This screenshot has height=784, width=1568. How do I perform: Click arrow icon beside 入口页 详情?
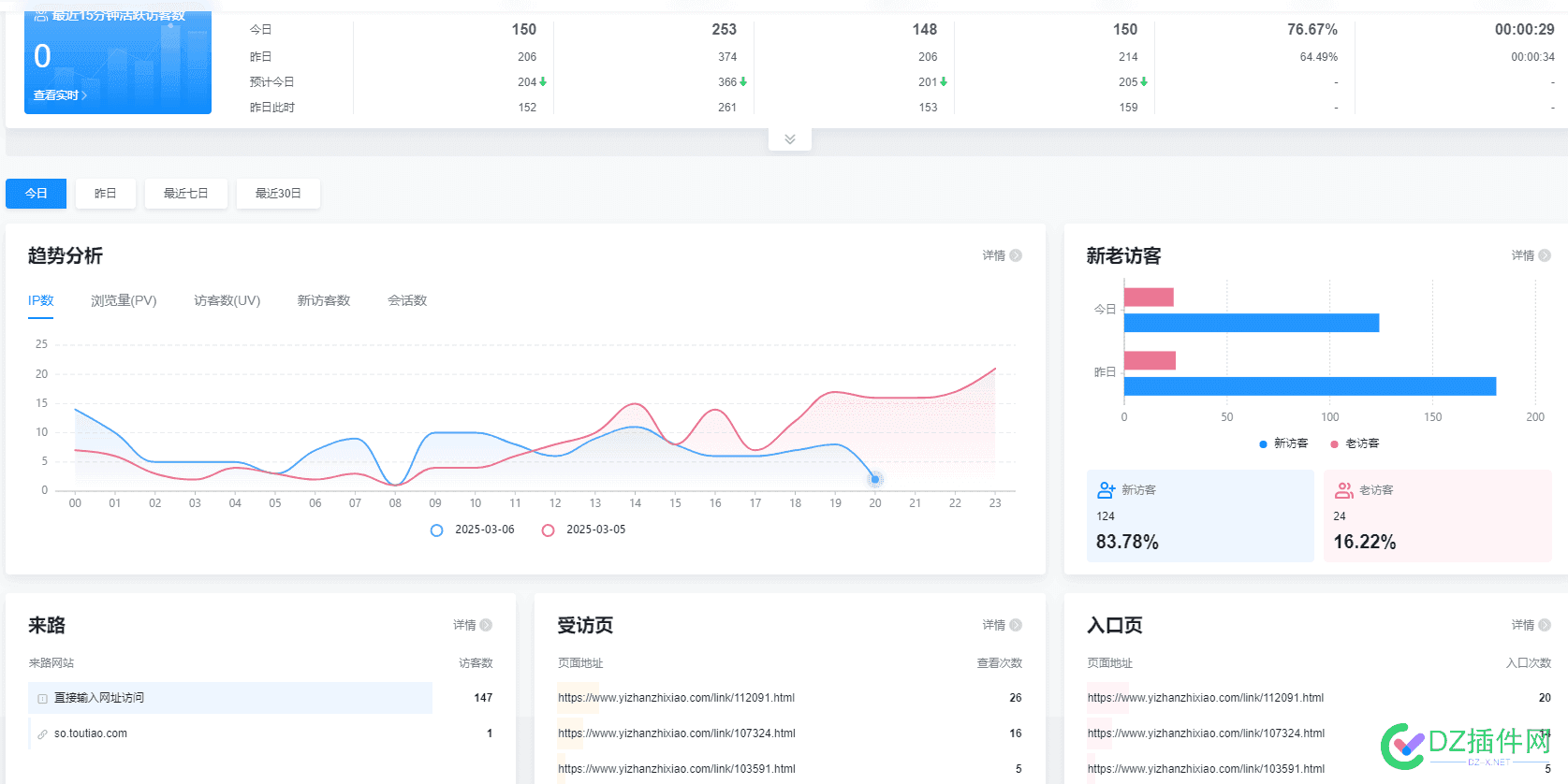(1545, 625)
